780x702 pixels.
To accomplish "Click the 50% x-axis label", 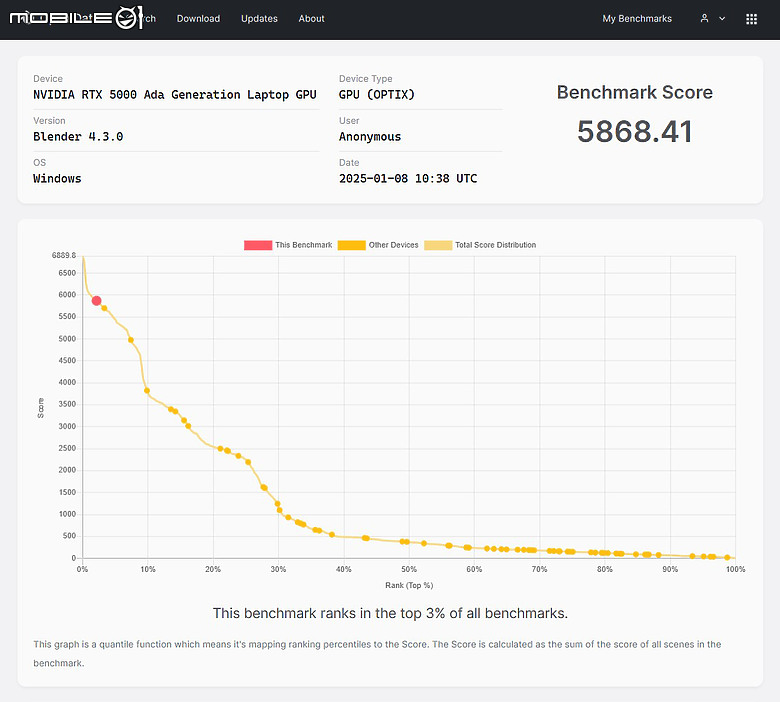I will pyautogui.click(x=409, y=569).
